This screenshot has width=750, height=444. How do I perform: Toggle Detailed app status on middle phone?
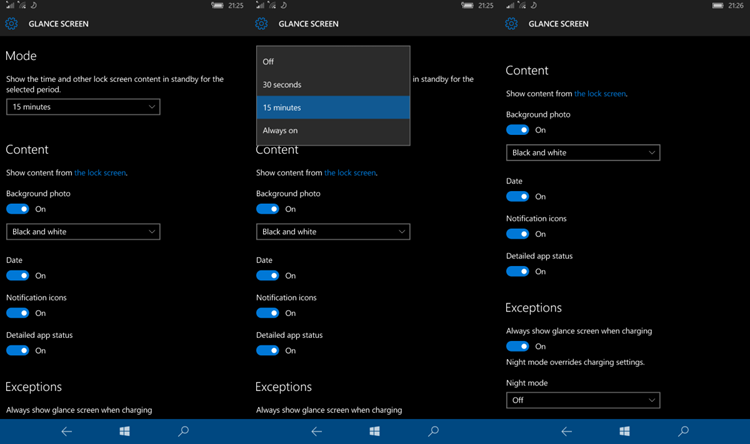click(268, 351)
